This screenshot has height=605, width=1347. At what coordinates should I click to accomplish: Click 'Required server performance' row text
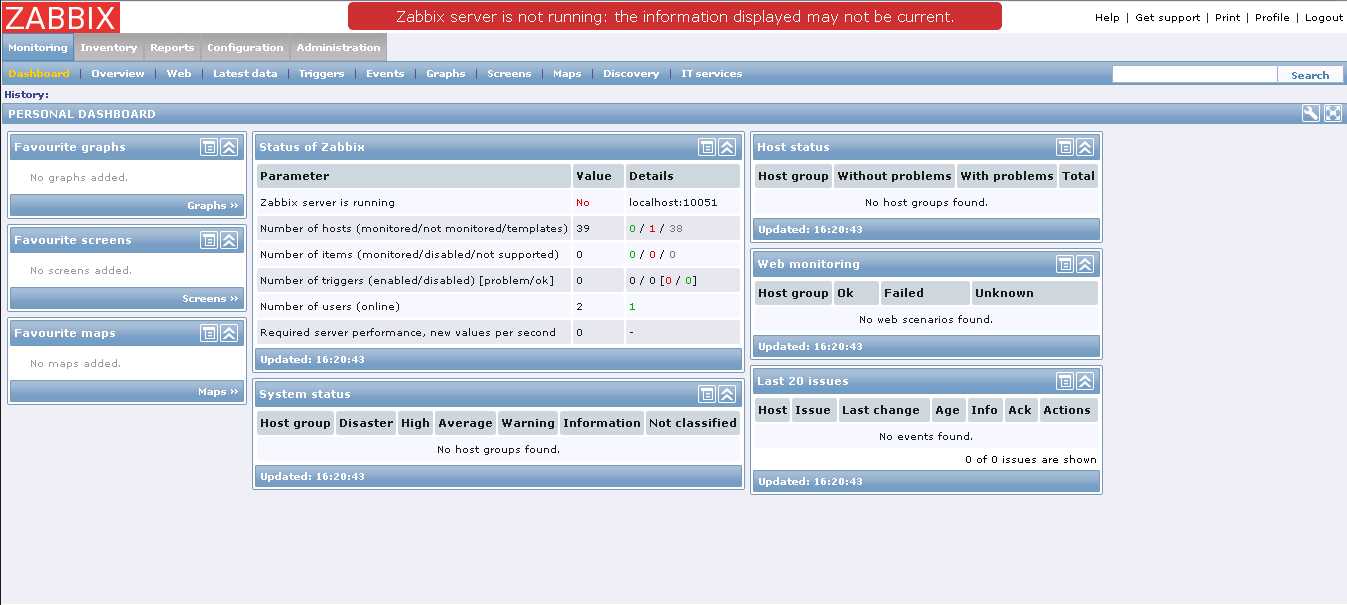coord(408,332)
